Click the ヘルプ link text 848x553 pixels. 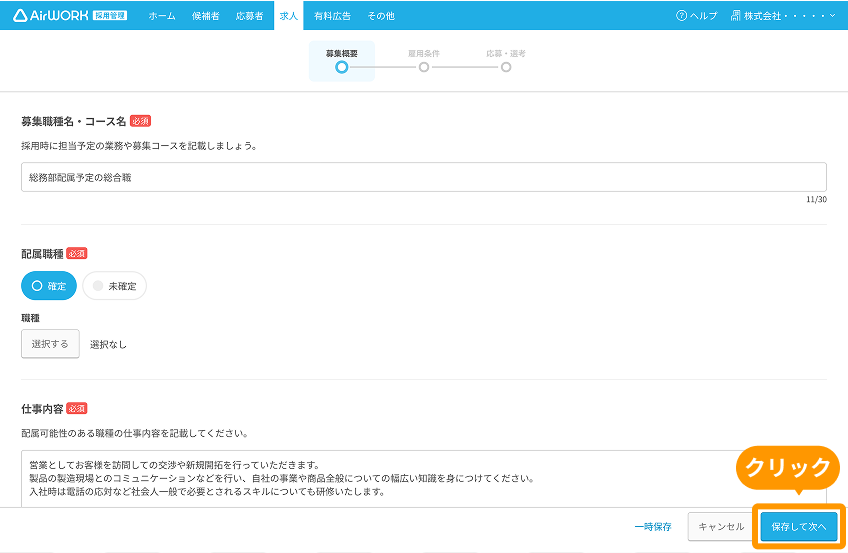point(704,16)
